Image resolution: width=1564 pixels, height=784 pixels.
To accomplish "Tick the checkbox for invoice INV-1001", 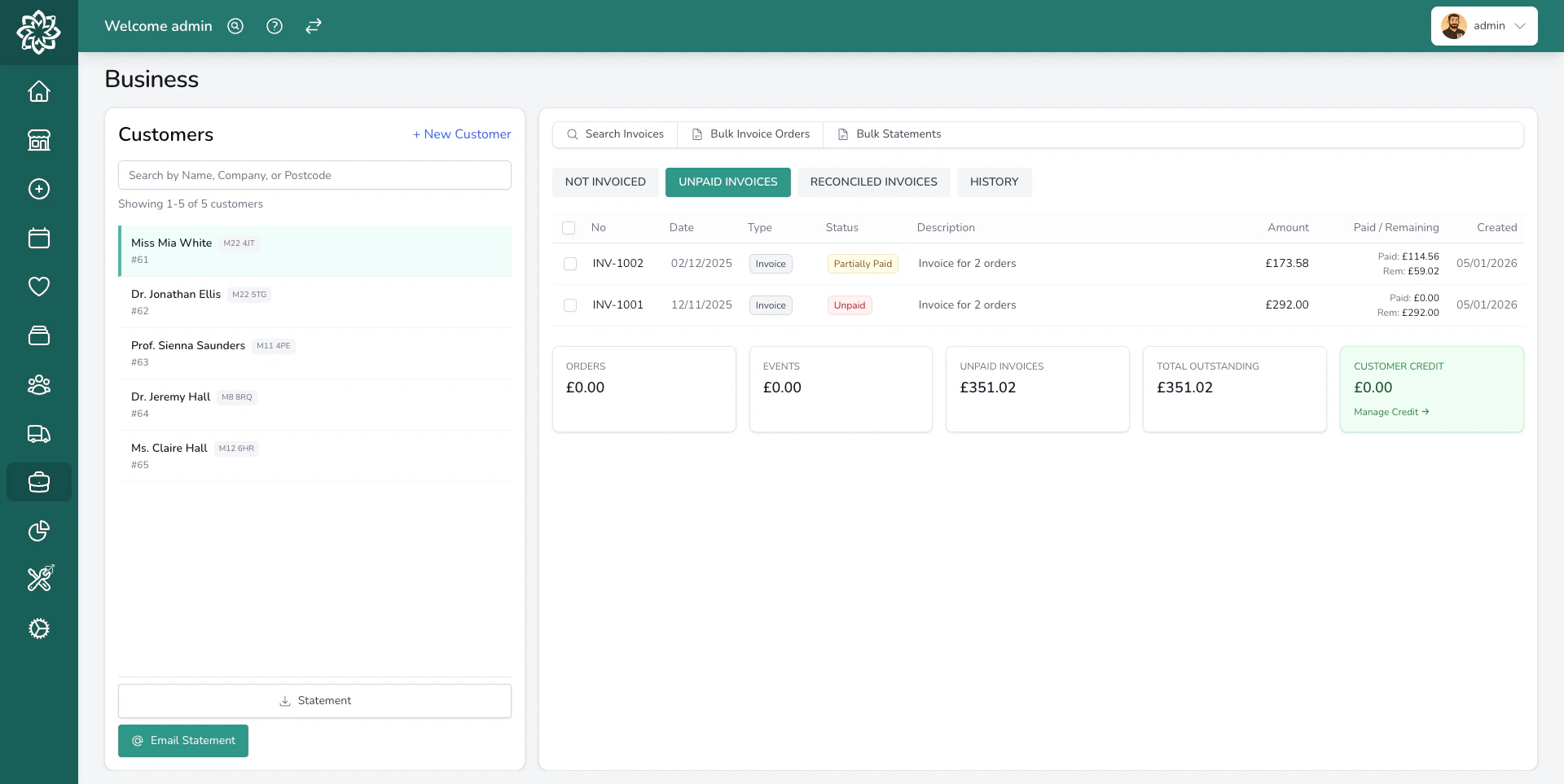I will pyautogui.click(x=569, y=305).
